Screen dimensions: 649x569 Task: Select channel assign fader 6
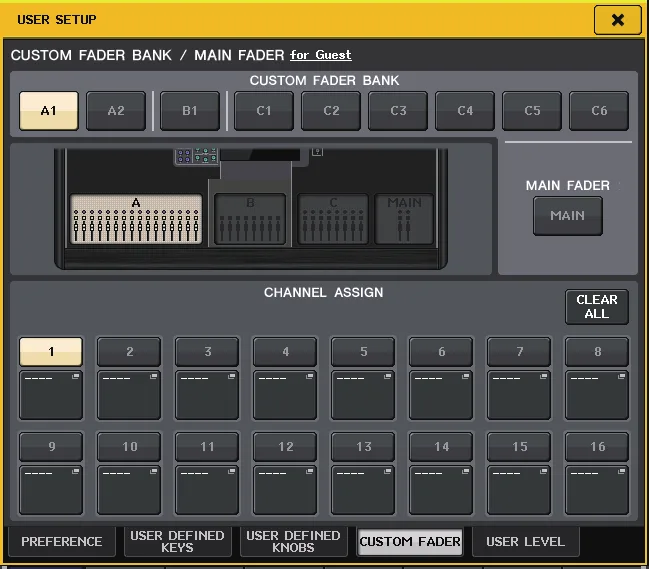click(441, 352)
